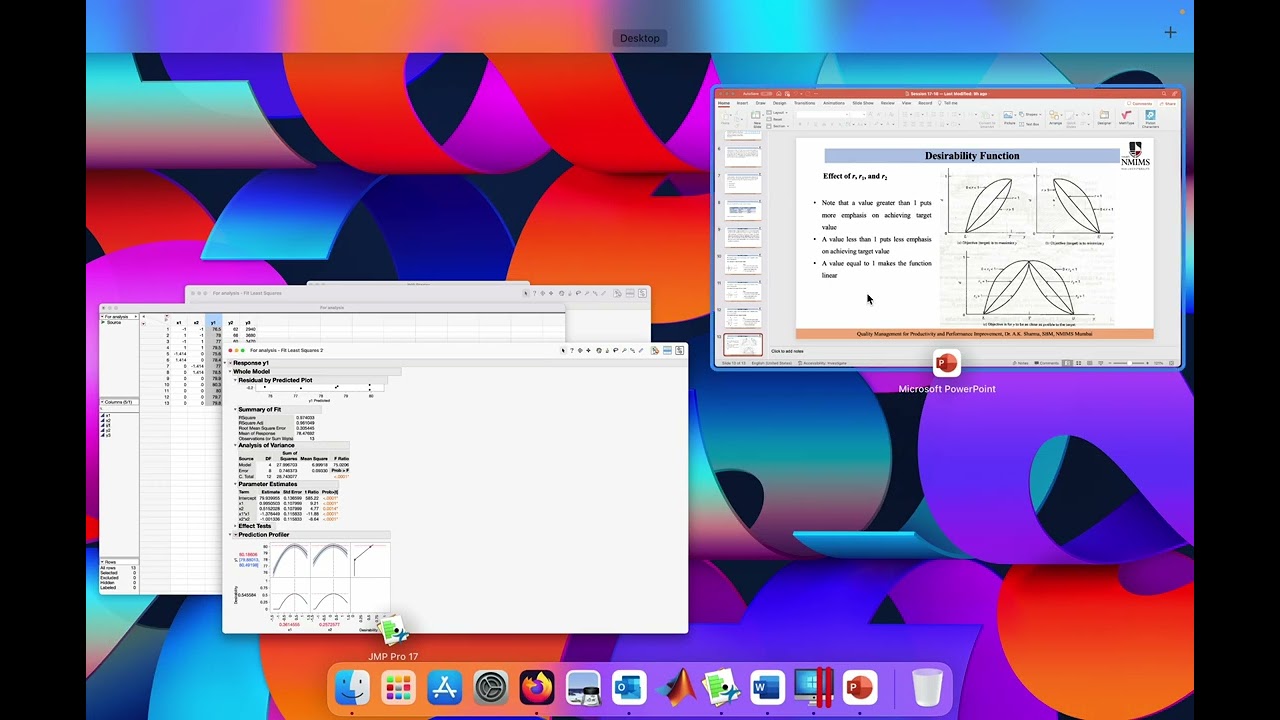Click Share button in PowerPoint window
1280x720 pixels.
[1168, 104]
